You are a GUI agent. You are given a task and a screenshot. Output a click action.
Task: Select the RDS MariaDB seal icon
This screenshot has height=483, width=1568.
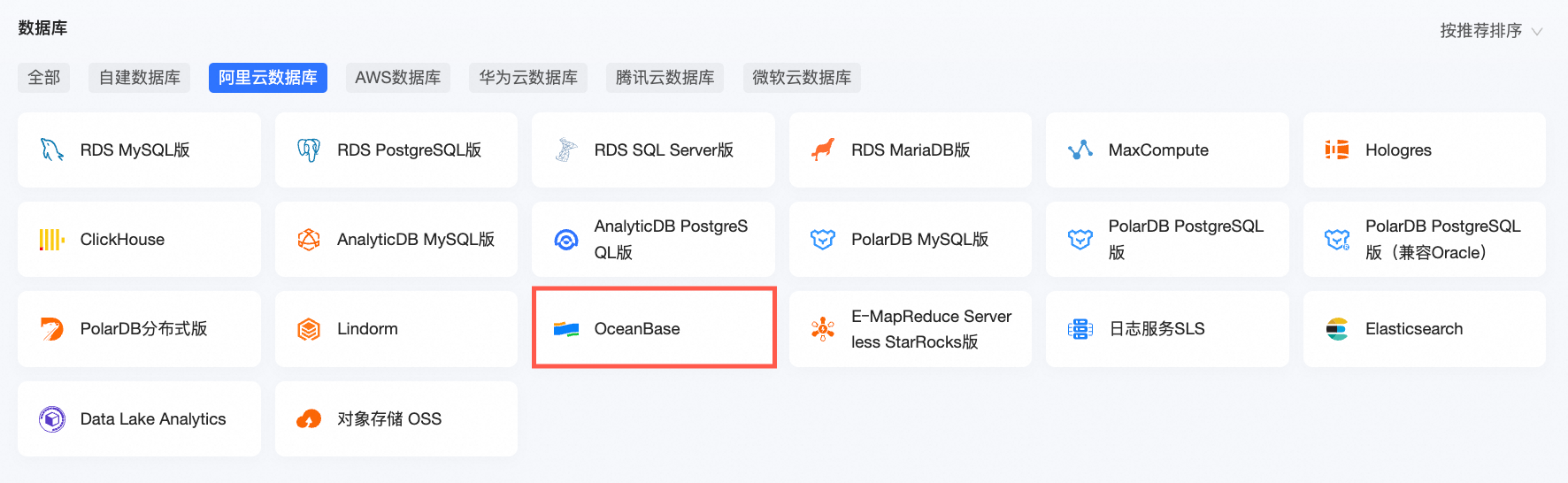[x=823, y=149]
